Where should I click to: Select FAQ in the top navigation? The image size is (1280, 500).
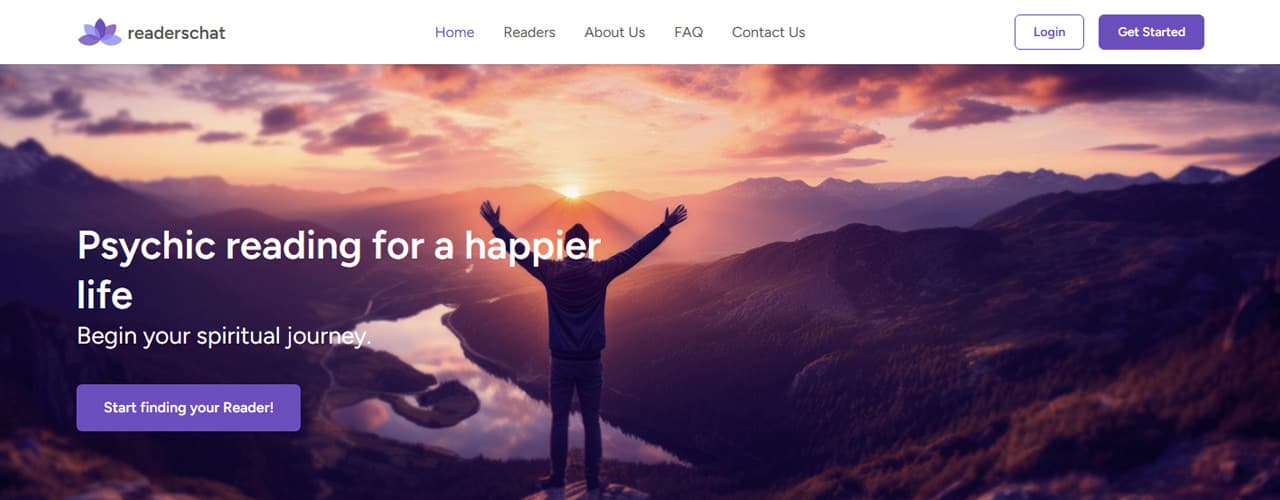coord(689,32)
